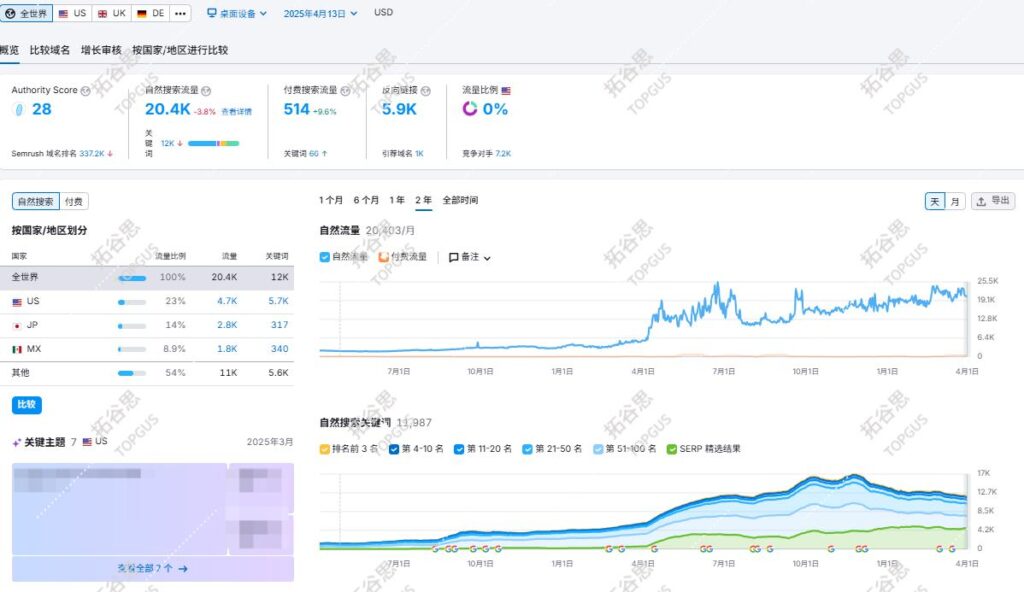Click the info icon next to 反向链接

point(428,90)
